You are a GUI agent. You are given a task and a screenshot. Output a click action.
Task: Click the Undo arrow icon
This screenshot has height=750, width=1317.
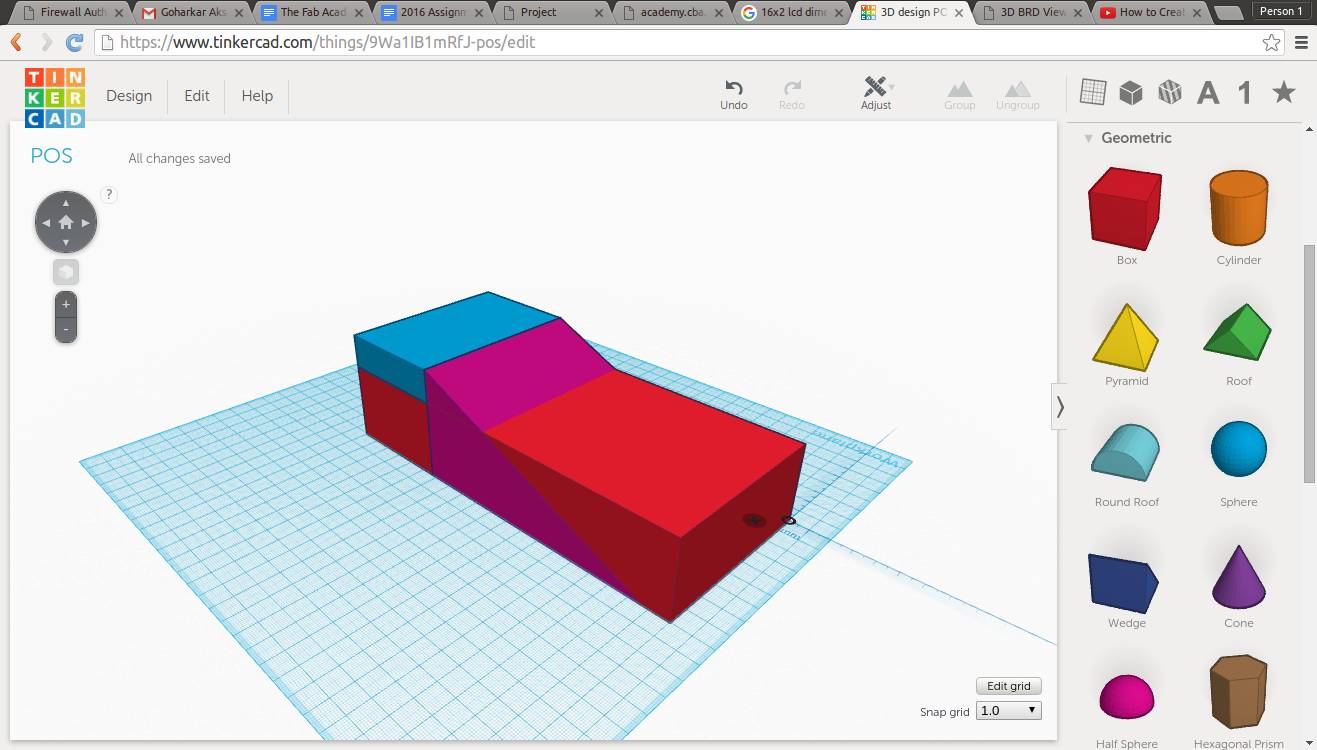pyautogui.click(x=734, y=88)
